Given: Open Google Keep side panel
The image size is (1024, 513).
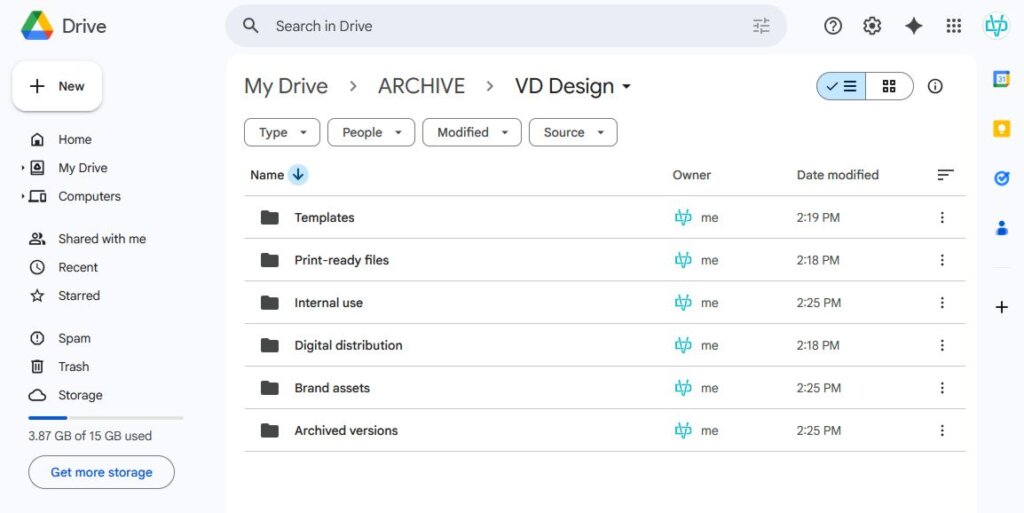Looking at the screenshot, I should coord(1001,129).
